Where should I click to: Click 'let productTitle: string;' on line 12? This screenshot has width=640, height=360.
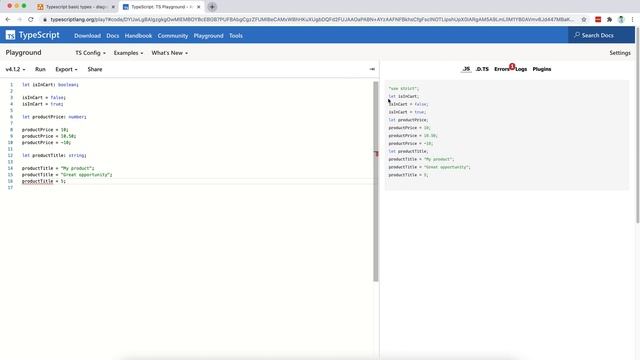[54, 155]
